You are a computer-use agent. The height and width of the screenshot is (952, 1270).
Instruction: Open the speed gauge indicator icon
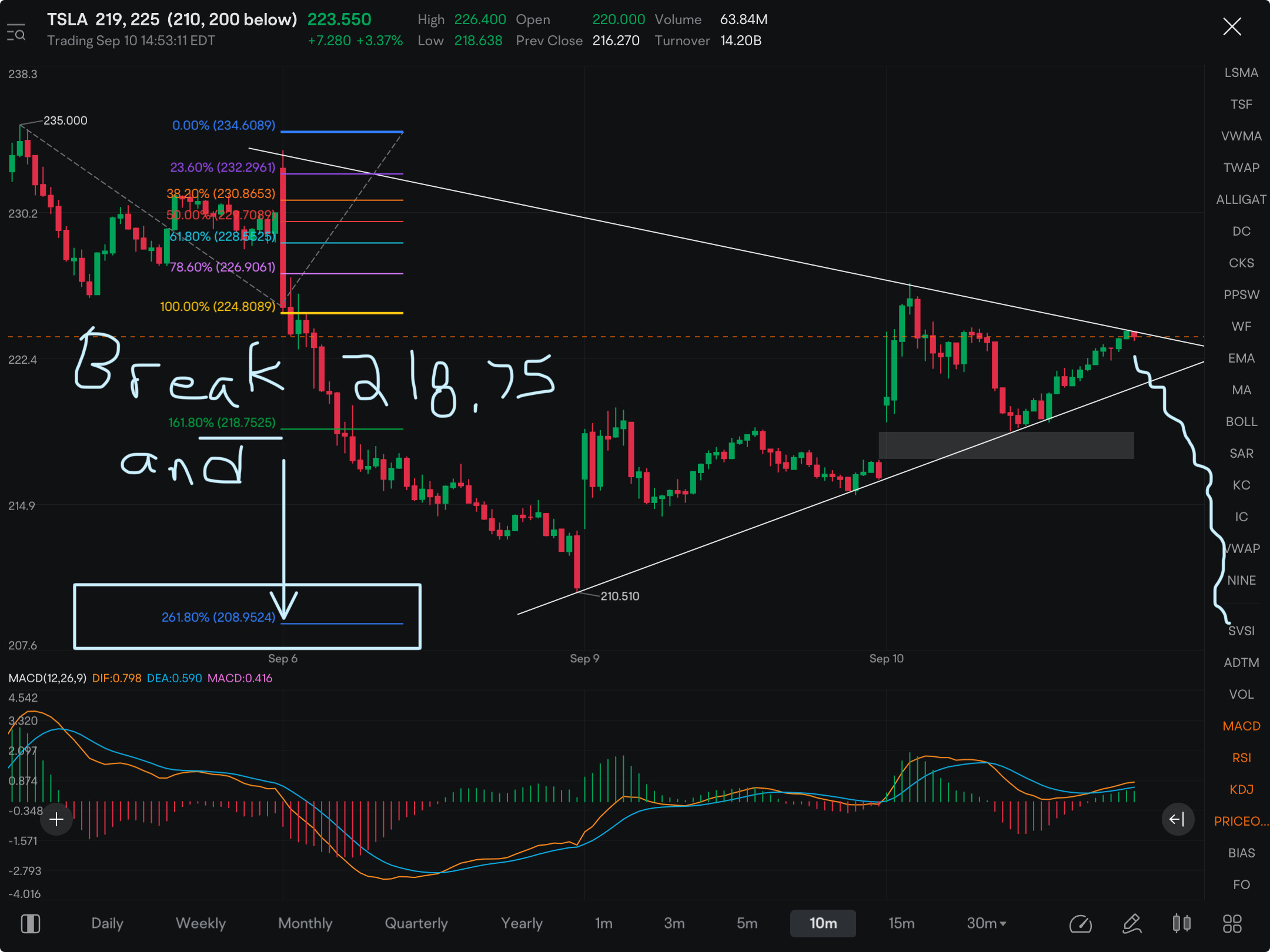(1080, 923)
